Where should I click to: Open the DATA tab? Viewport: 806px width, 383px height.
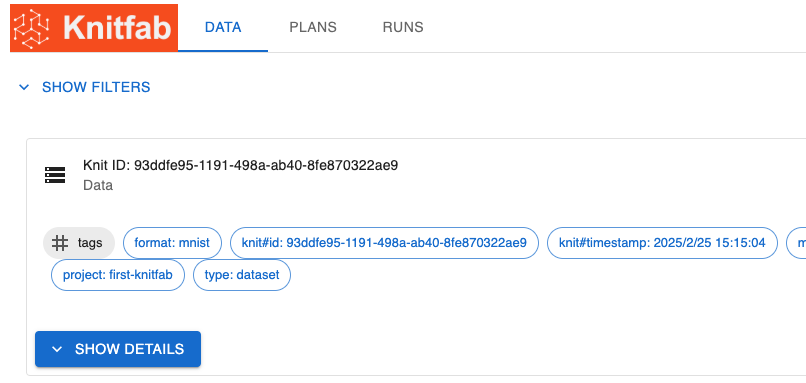223,27
